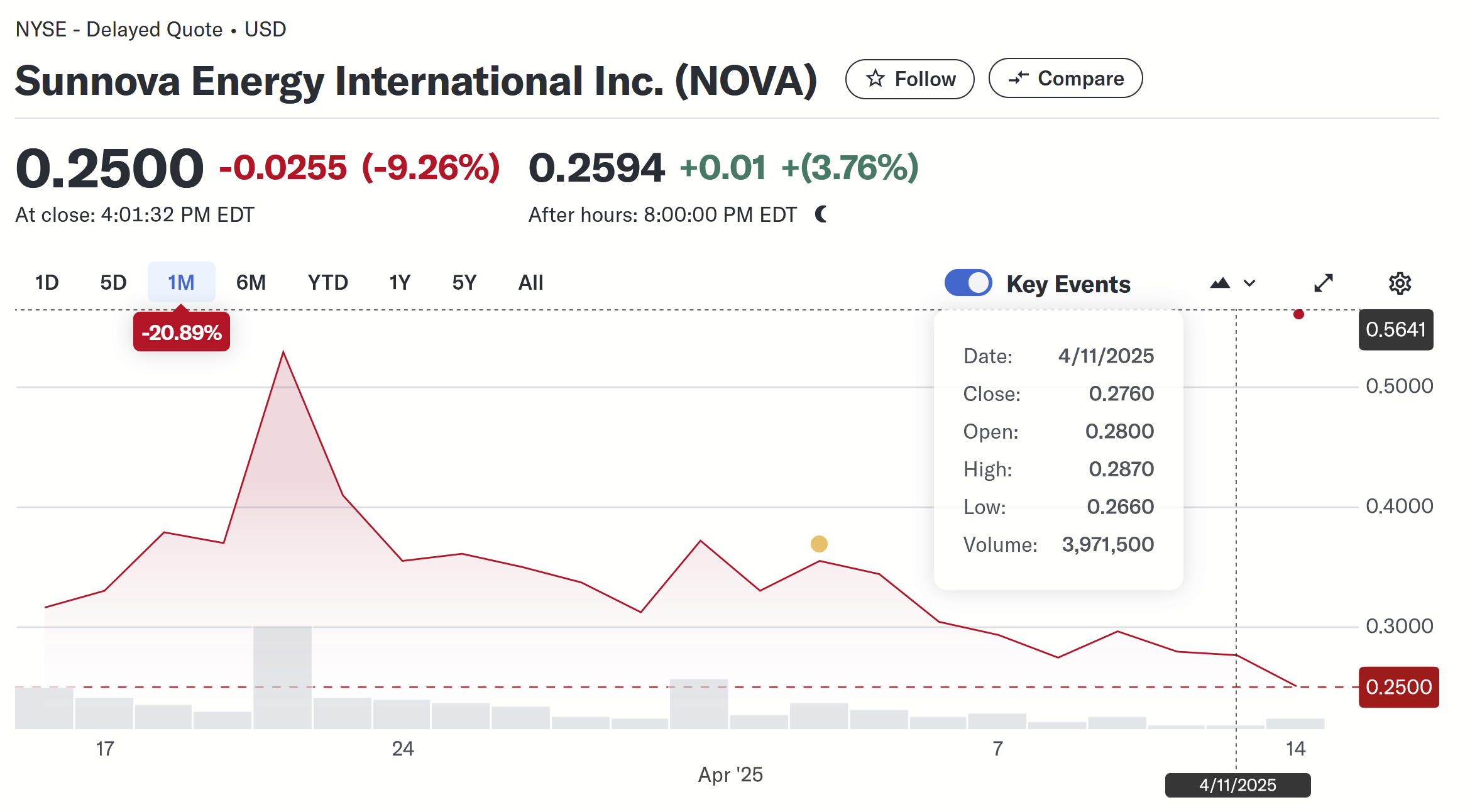This screenshot has width=1465, height=812.
Task: Select the 5Y time range
Action: 464,283
